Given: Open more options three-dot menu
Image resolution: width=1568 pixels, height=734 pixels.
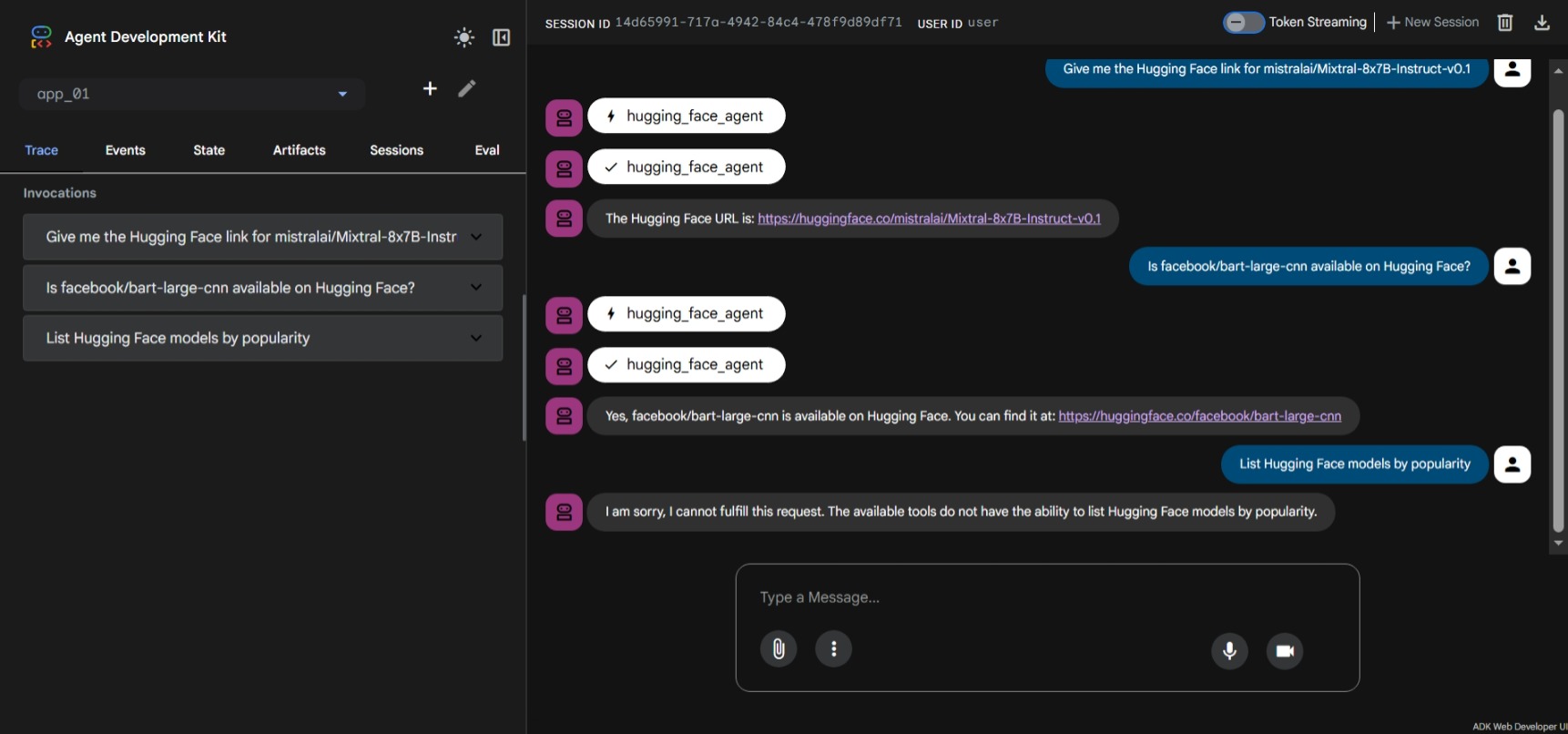Looking at the screenshot, I should click(x=833, y=649).
